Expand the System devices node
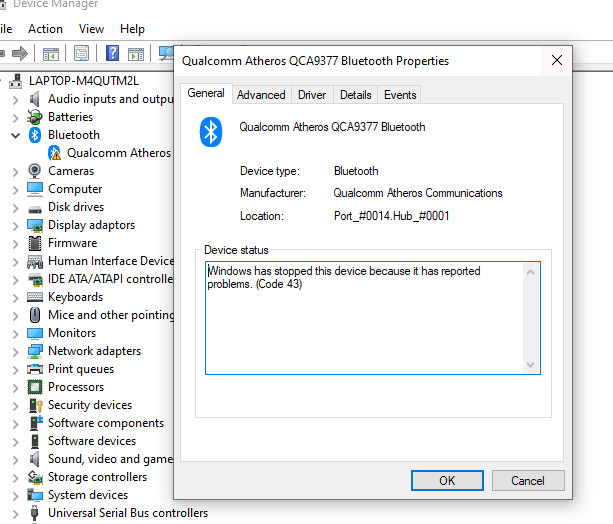 (x=16, y=496)
